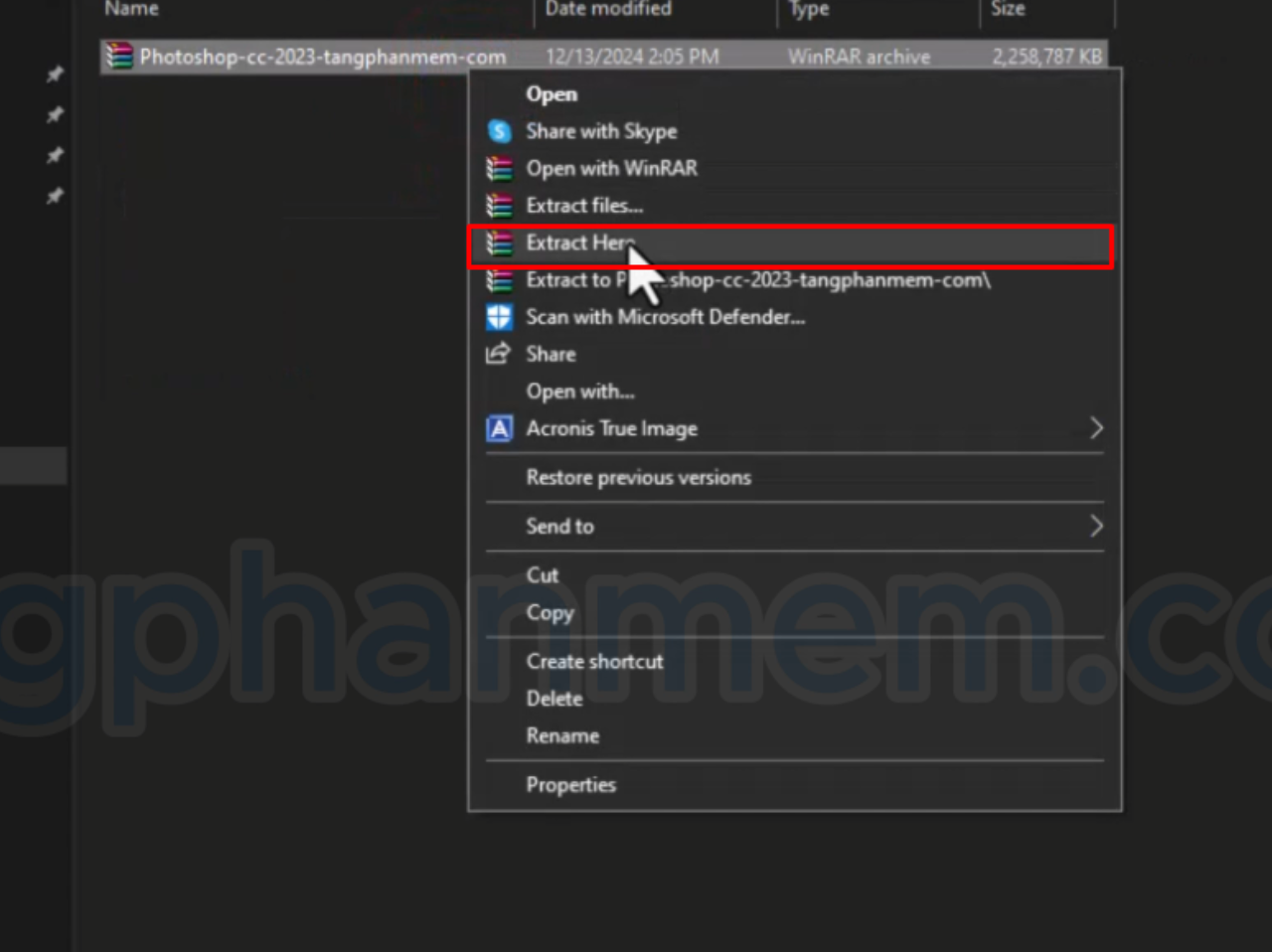1272x952 pixels.
Task: Click the Skype icon in context menu
Action: pyautogui.click(x=499, y=131)
